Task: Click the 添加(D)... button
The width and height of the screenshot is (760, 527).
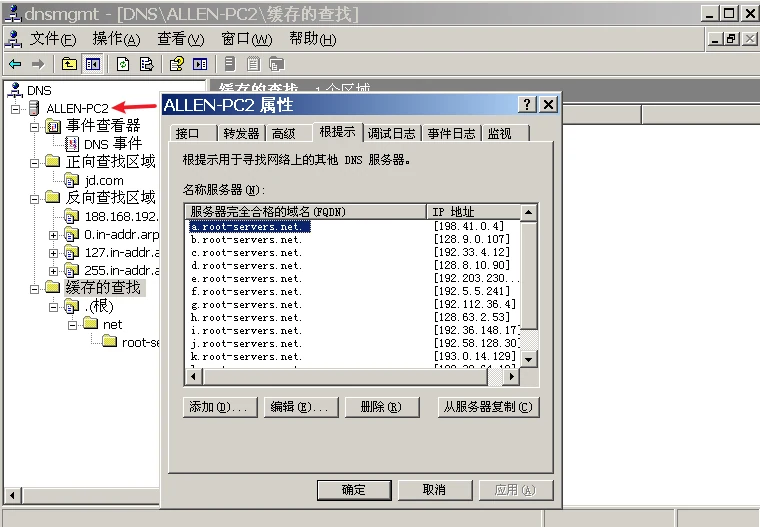Action: (x=220, y=407)
